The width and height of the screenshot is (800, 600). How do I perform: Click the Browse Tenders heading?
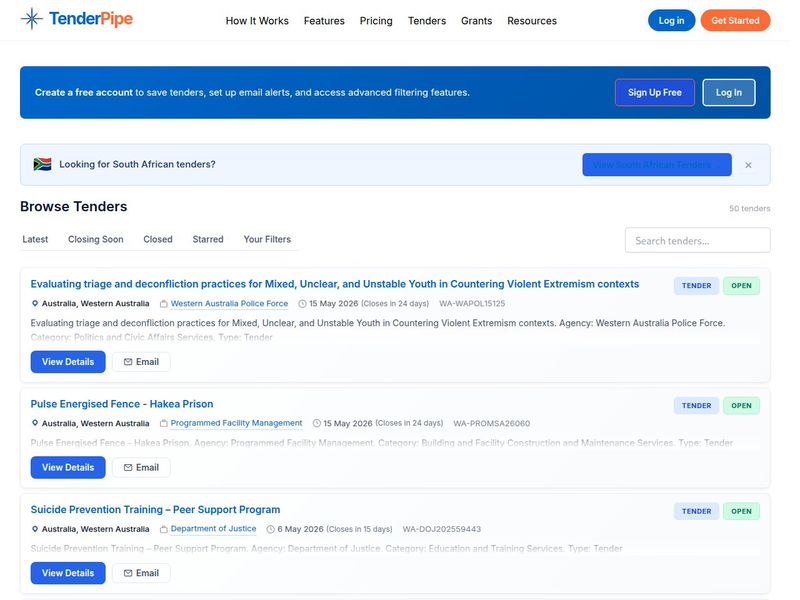tap(73, 206)
